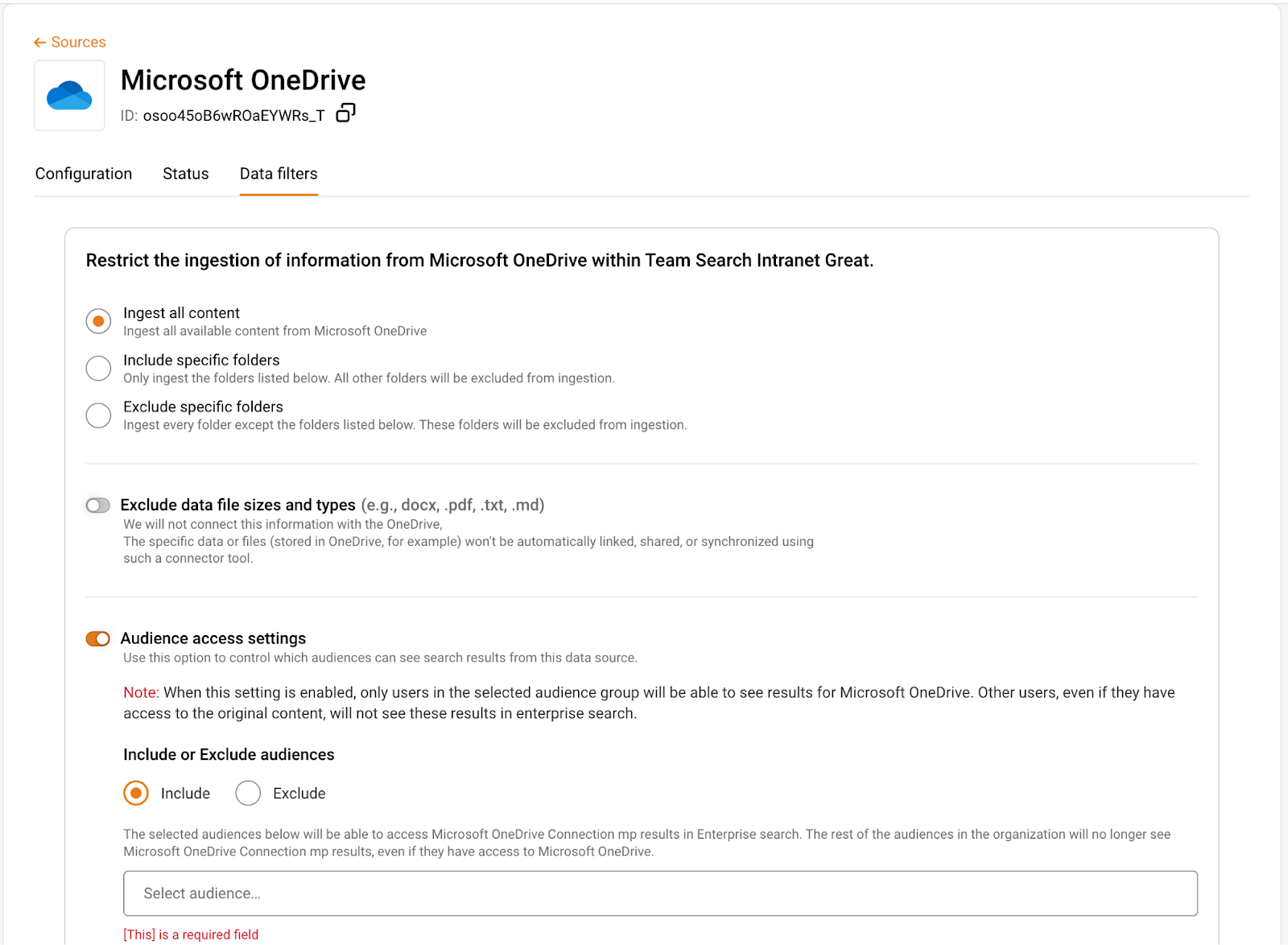Select the Ingest all content radio button
The width and height of the screenshot is (1288, 945).
[x=98, y=321]
